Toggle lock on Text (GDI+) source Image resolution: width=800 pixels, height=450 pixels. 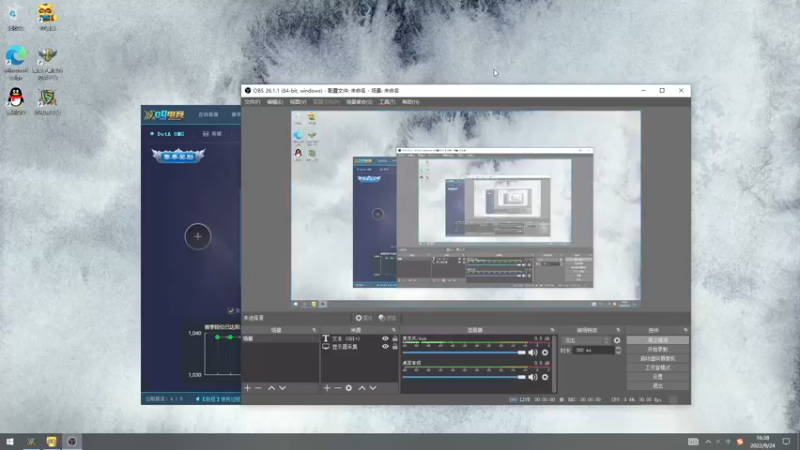click(x=394, y=338)
